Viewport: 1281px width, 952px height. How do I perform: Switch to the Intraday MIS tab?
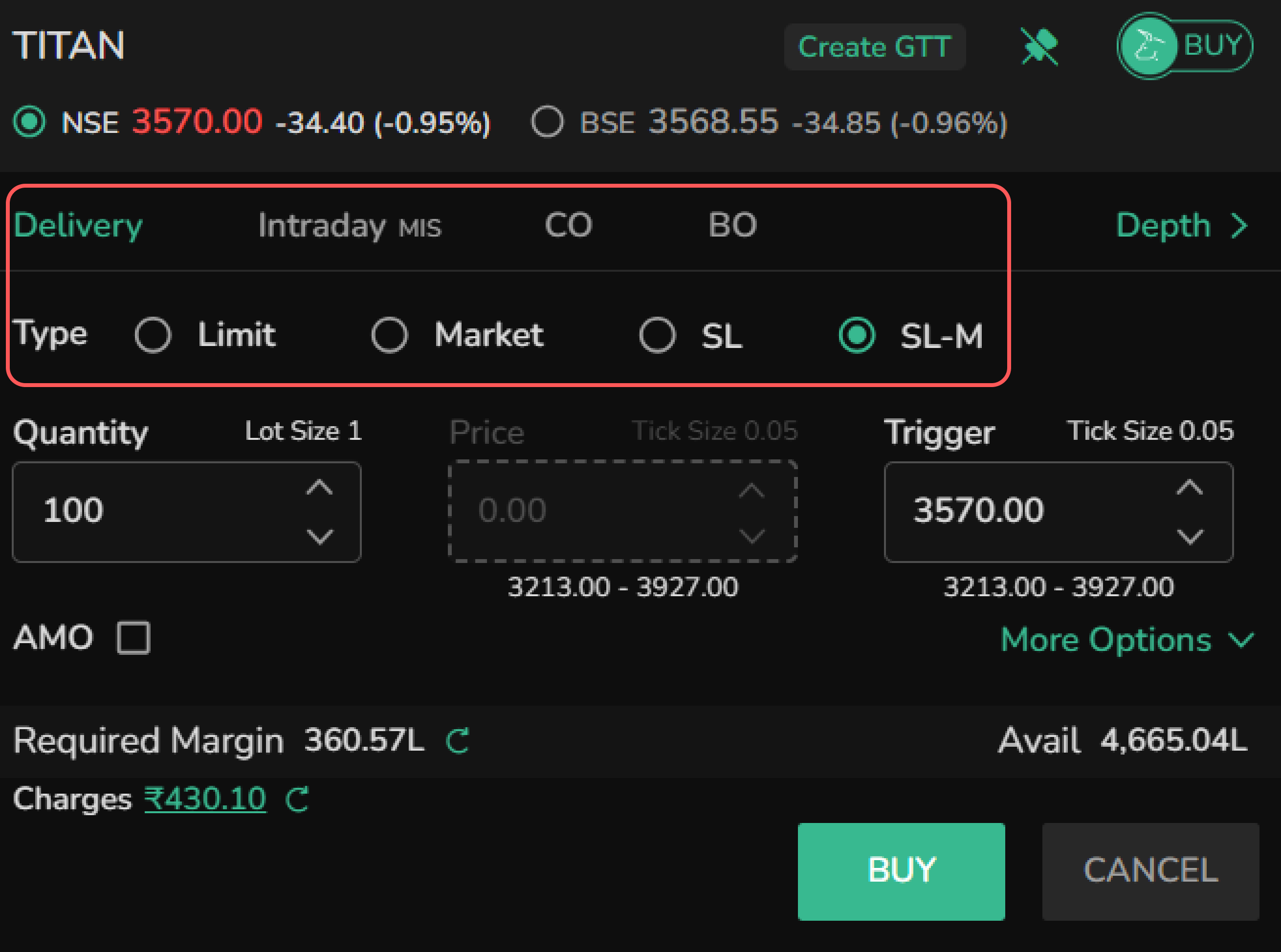[x=350, y=225]
